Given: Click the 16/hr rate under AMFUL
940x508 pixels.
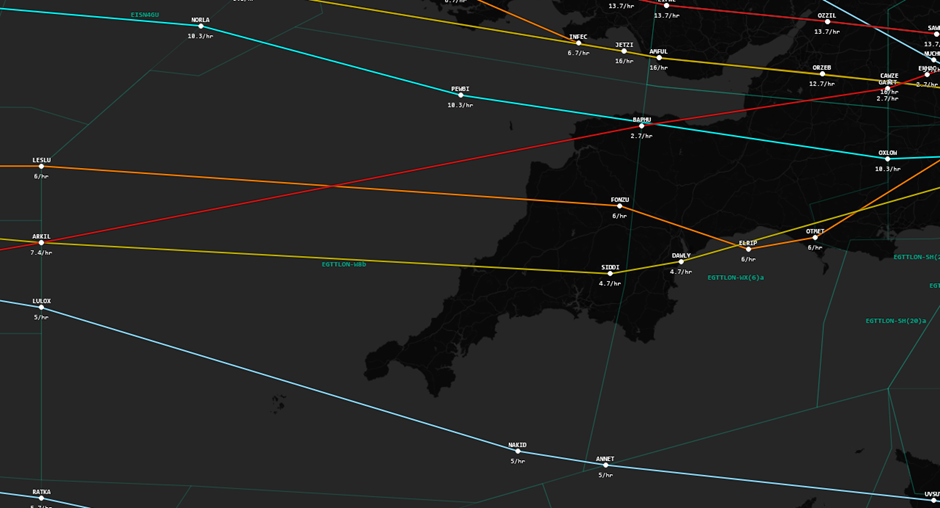Looking at the screenshot, I should 659,68.
